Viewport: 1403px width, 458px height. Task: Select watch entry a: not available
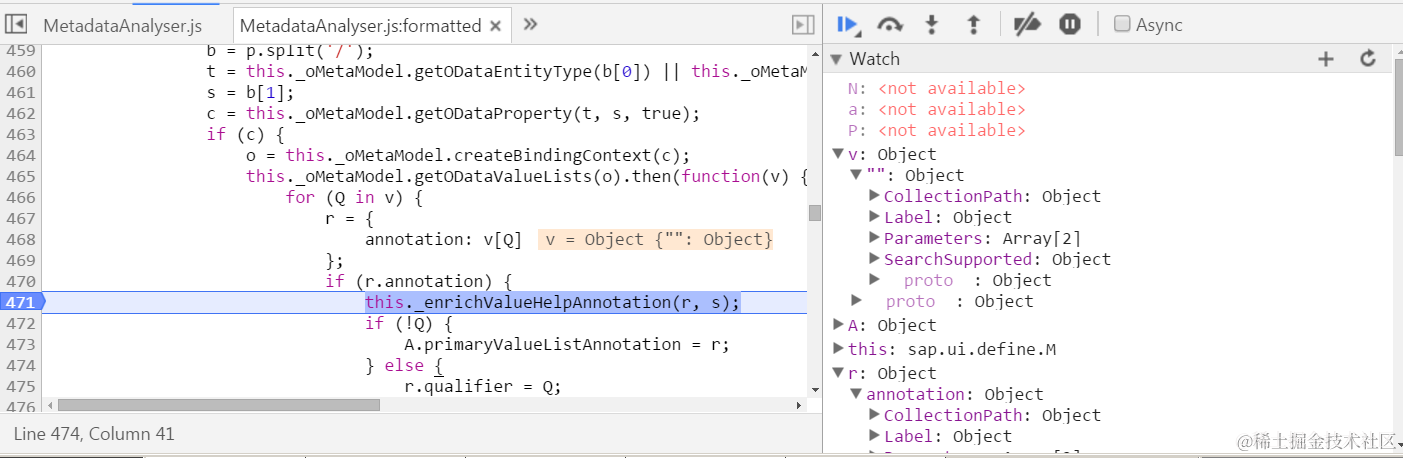coord(936,109)
